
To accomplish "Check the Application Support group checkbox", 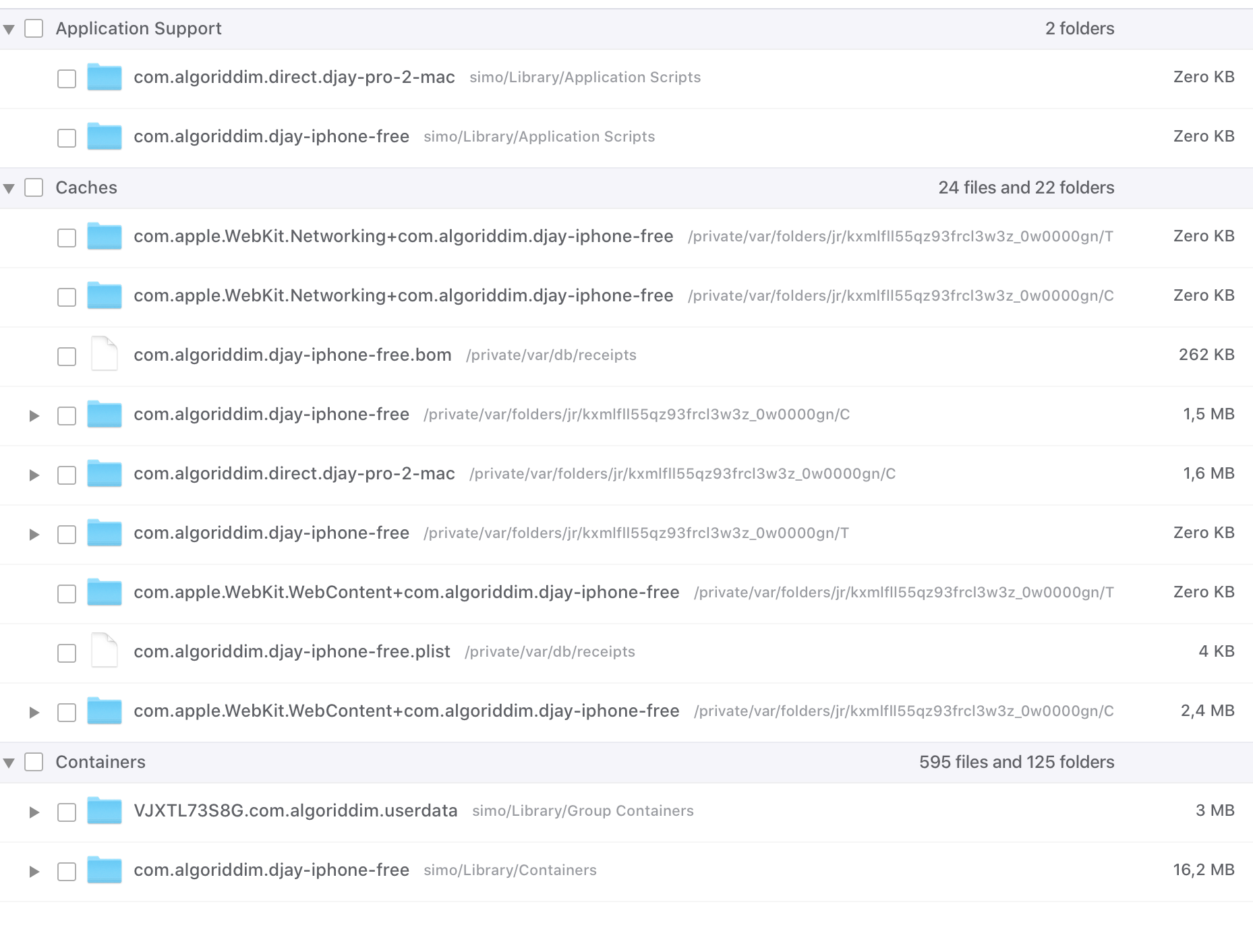I will [x=34, y=28].
